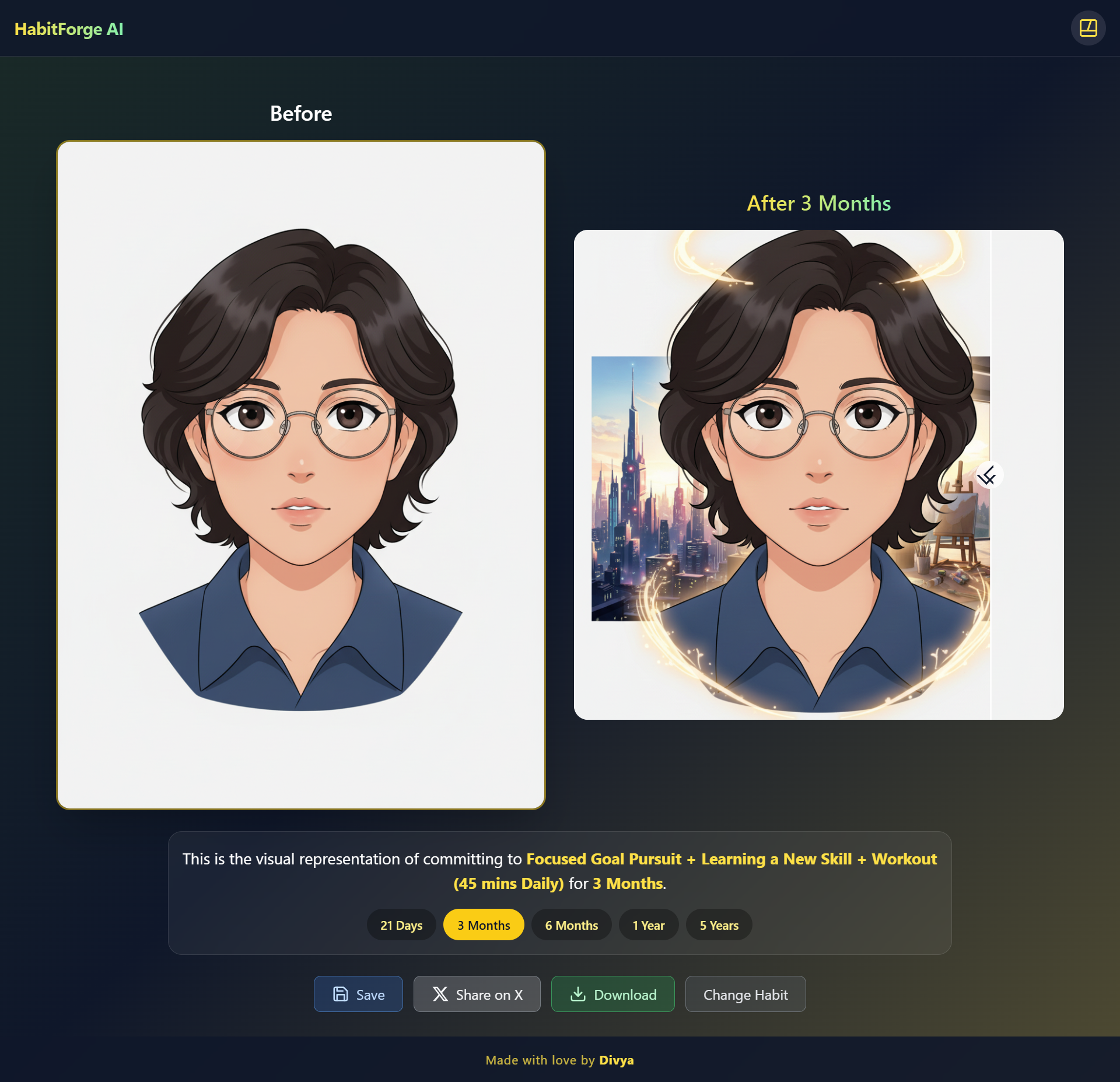This screenshot has height=1082, width=1120.
Task: Click the Before heading text
Action: pos(300,113)
